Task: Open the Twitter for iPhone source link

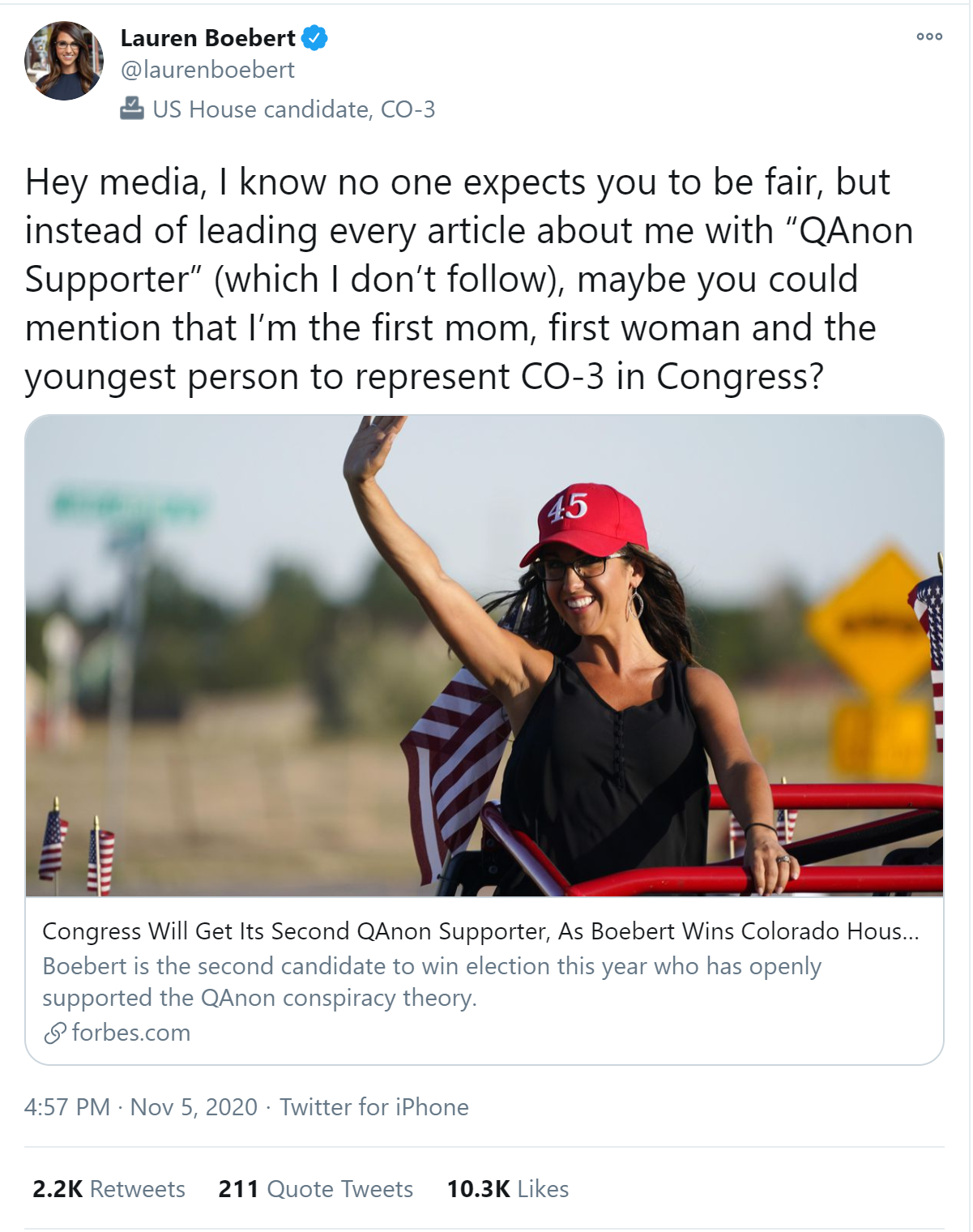Action: (x=374, y=1107)
